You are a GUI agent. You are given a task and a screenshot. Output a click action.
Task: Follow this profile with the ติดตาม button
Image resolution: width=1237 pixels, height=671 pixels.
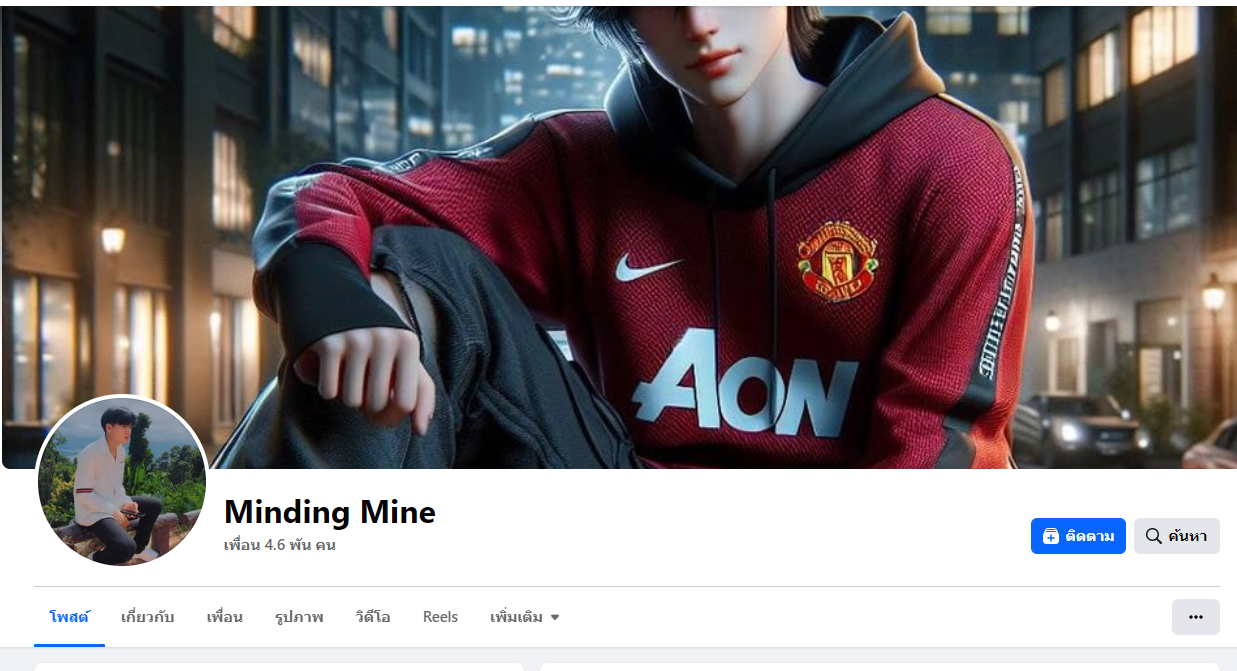(1078, 536)
